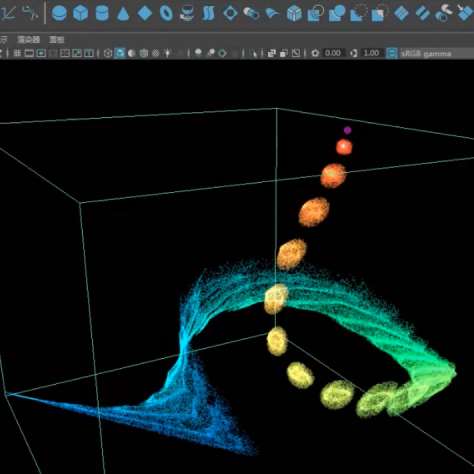Click the curved sheets shelf icon
Screen dimensions: 474x474
209,13
